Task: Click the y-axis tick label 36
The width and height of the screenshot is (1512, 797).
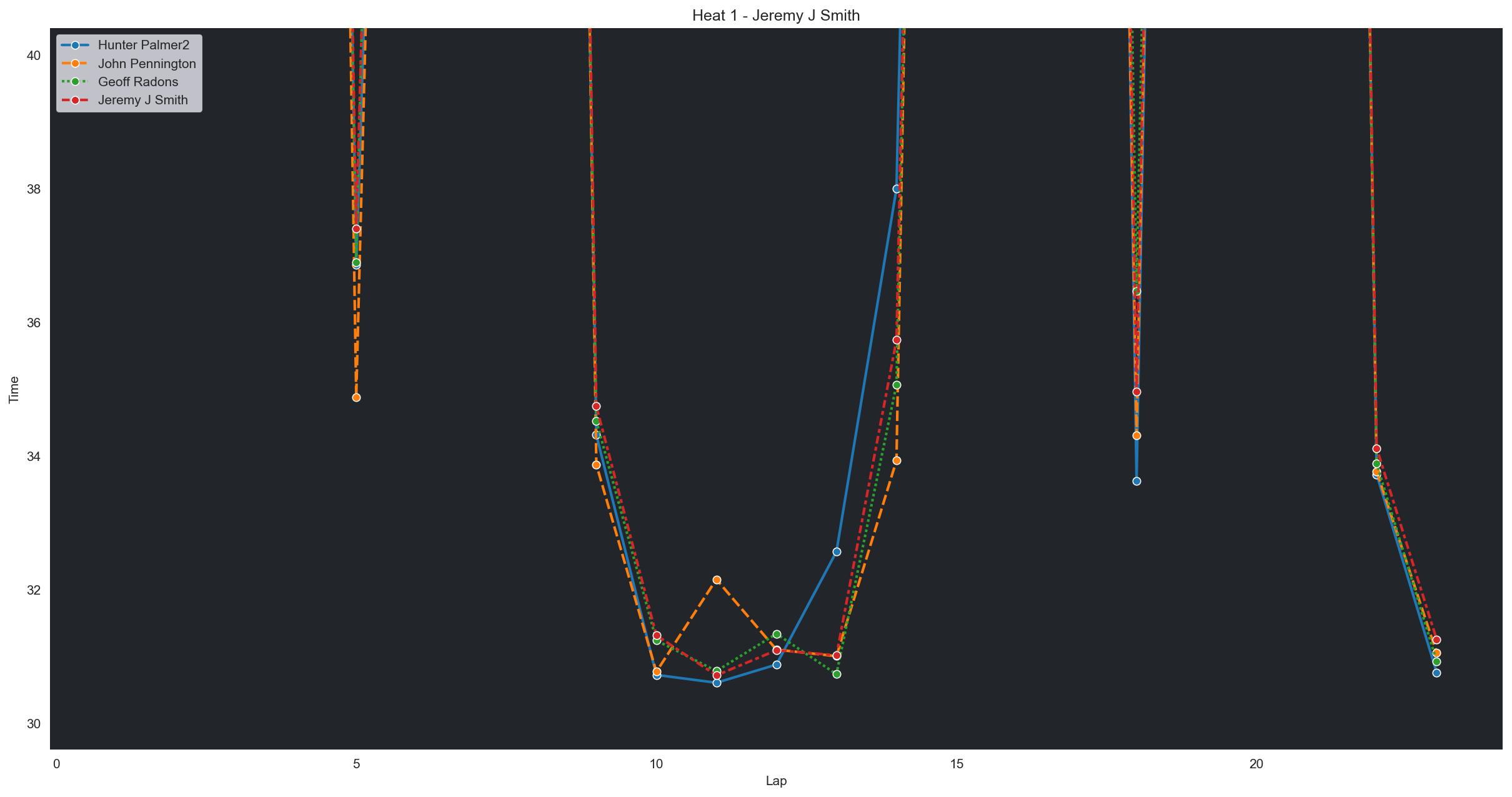Action: point(33,323)
